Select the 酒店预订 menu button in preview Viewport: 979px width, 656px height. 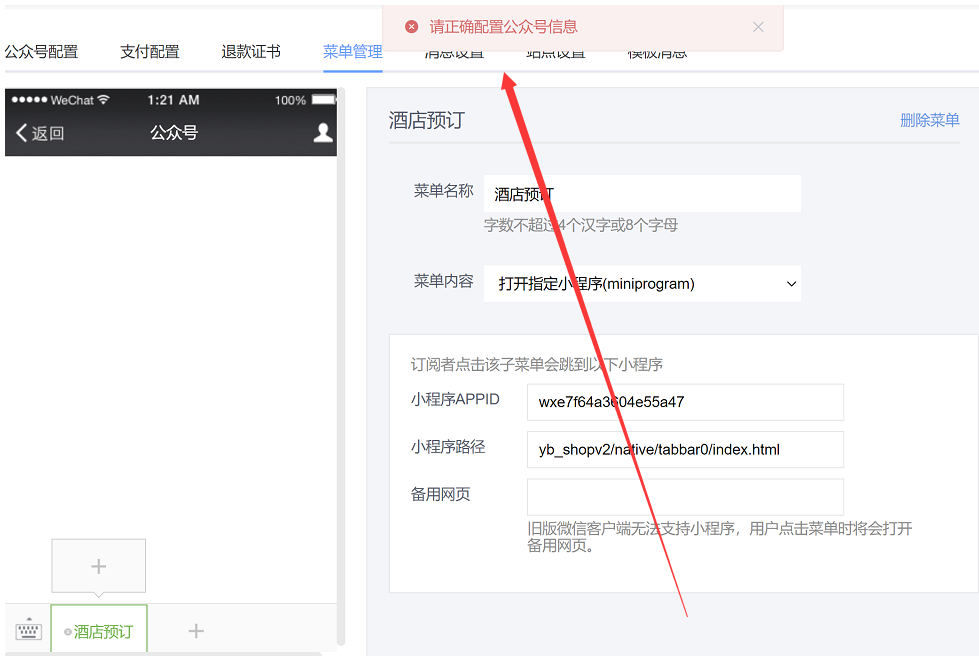[99, 629]
